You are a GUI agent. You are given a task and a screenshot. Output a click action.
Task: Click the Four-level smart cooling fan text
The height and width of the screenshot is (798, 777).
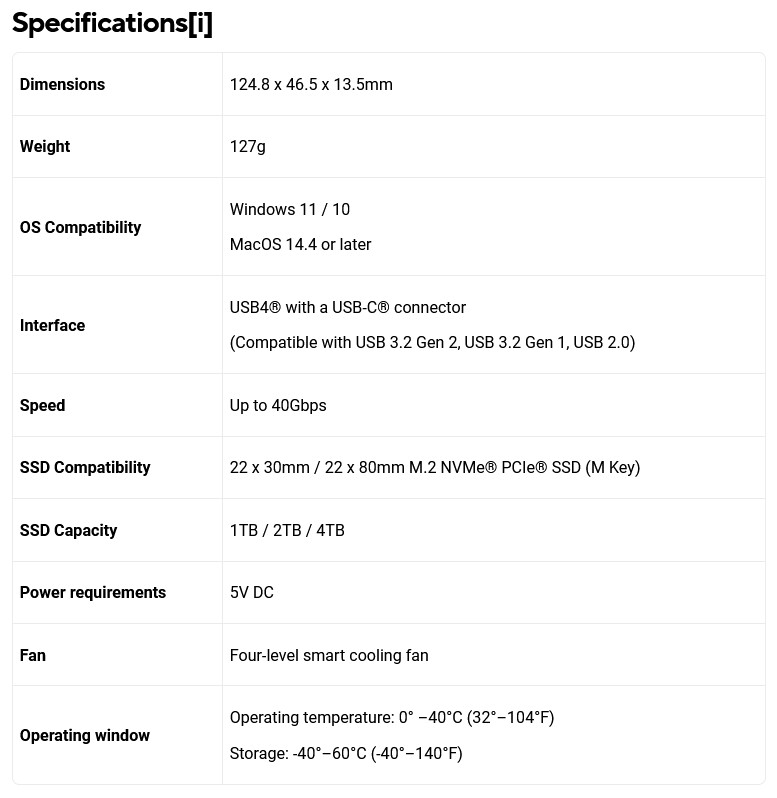(x=329, y=656)
